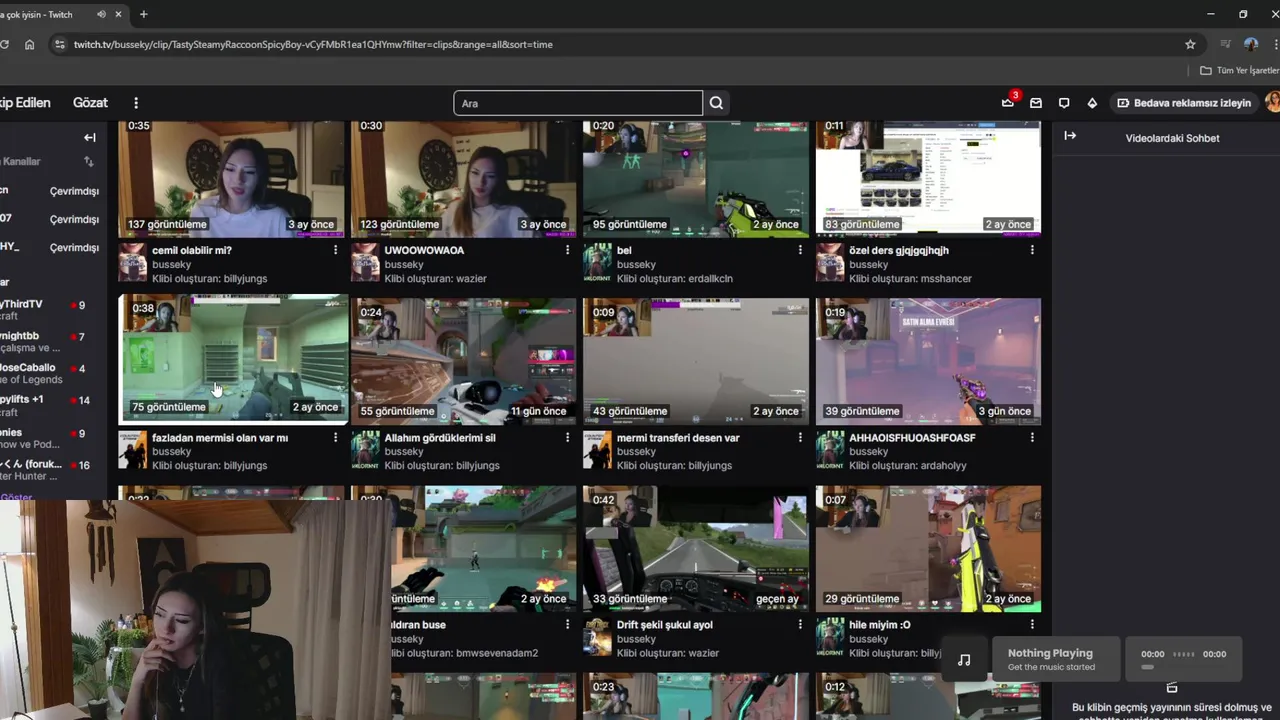Open Twitch notifications with the 3 badge
1280x720 pixels.
1008,102
